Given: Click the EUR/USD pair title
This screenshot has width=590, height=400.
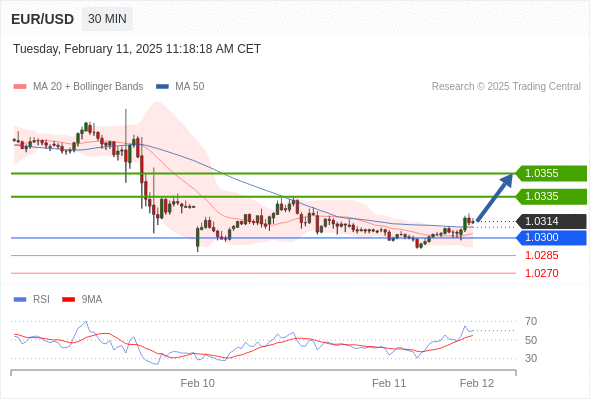Looking at the screenshot, I should tap(43, 19).
